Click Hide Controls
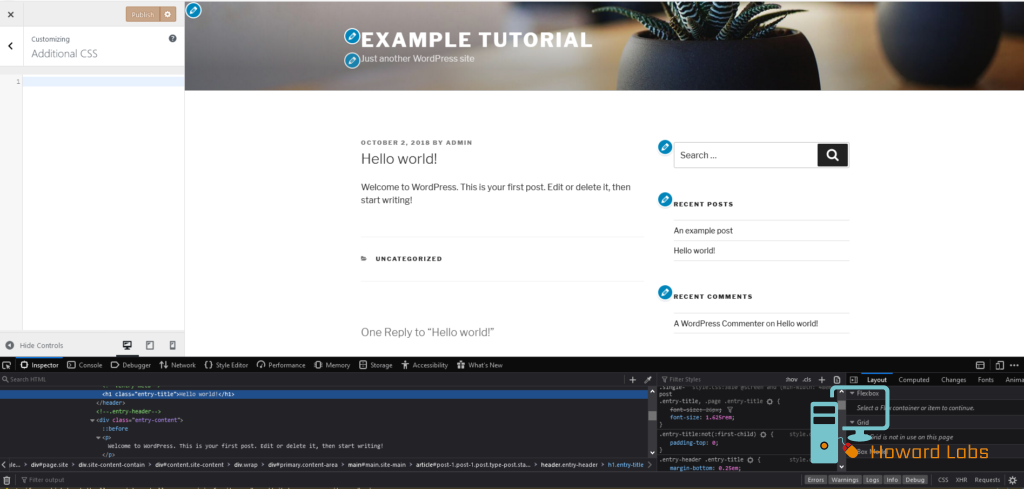This screenshot has height=489, width=1024. (x=35, y=345)
